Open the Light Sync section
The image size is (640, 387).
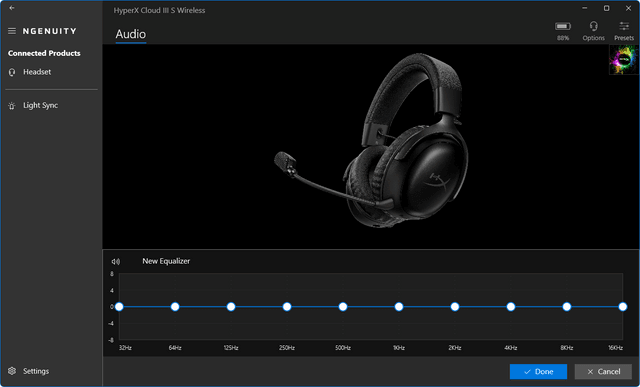coord(40,105)
